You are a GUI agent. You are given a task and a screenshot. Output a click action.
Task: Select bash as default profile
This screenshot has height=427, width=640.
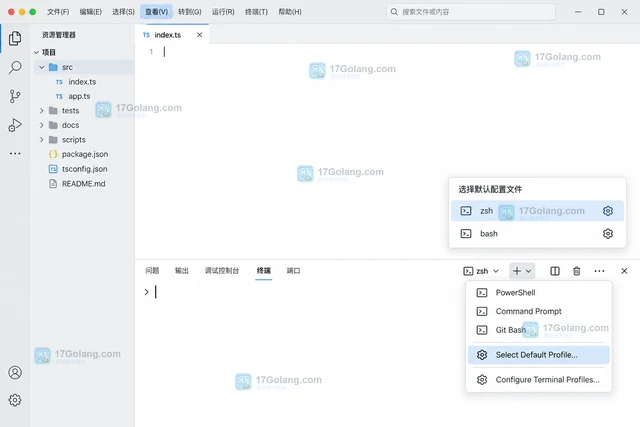(x=537, y=234)
